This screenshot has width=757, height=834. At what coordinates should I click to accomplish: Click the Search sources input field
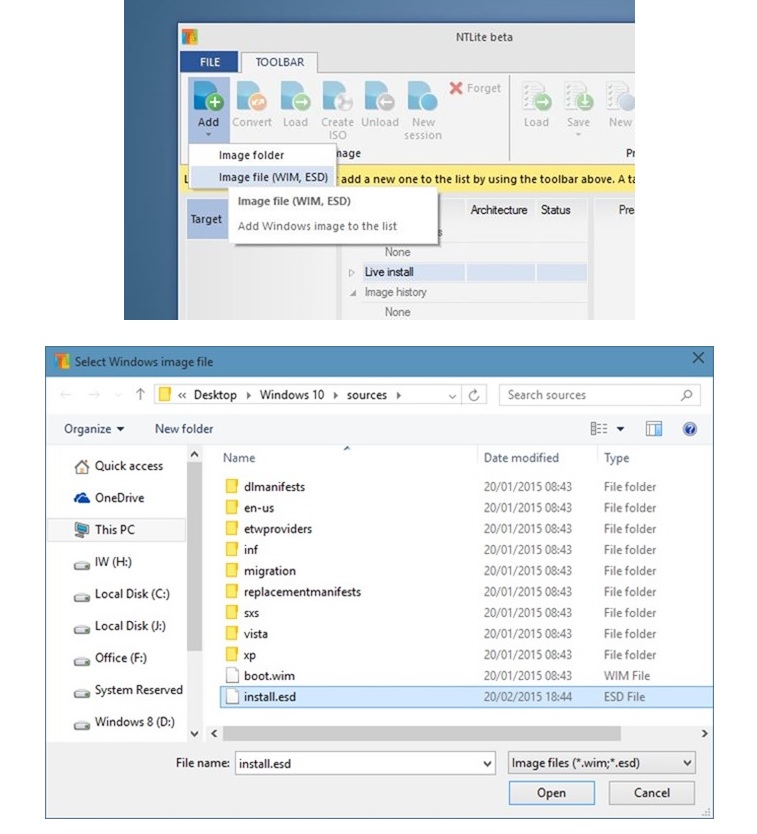600,395
